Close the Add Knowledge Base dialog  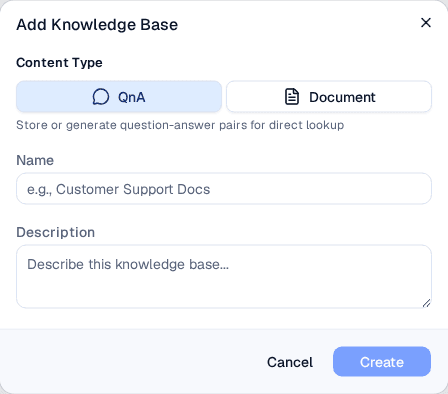click(x=426, y=23)
